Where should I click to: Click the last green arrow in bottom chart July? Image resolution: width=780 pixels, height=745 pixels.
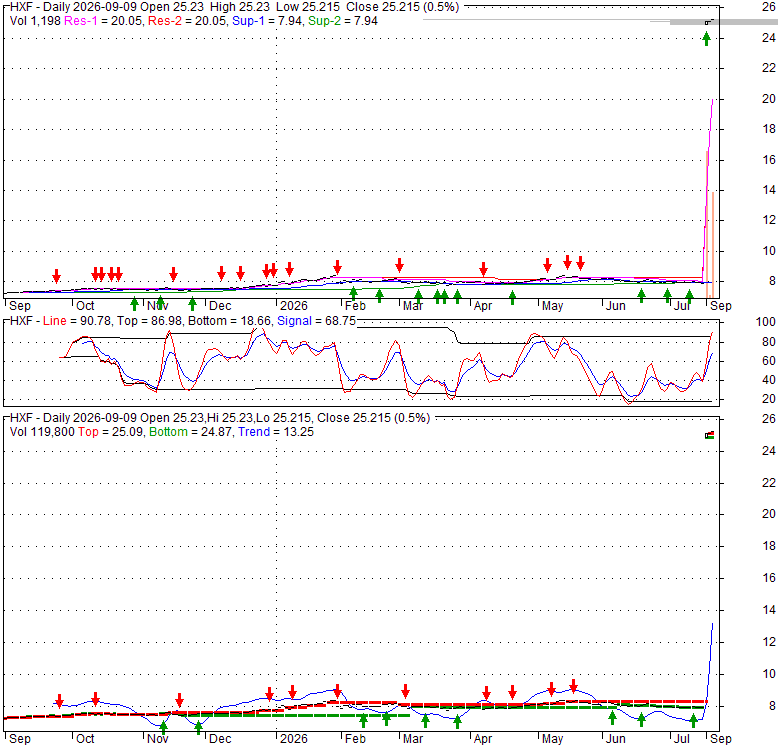[x=693, y=720]
